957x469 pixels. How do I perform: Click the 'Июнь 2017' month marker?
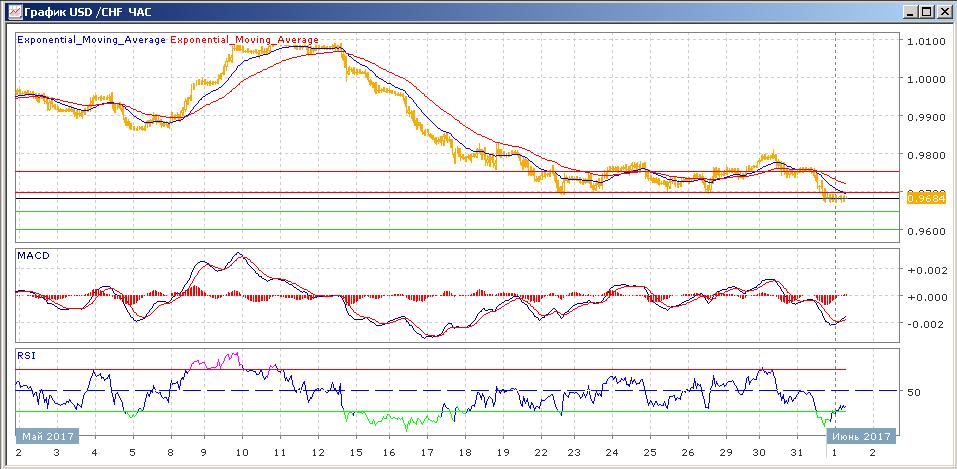(x=858, y=436)
